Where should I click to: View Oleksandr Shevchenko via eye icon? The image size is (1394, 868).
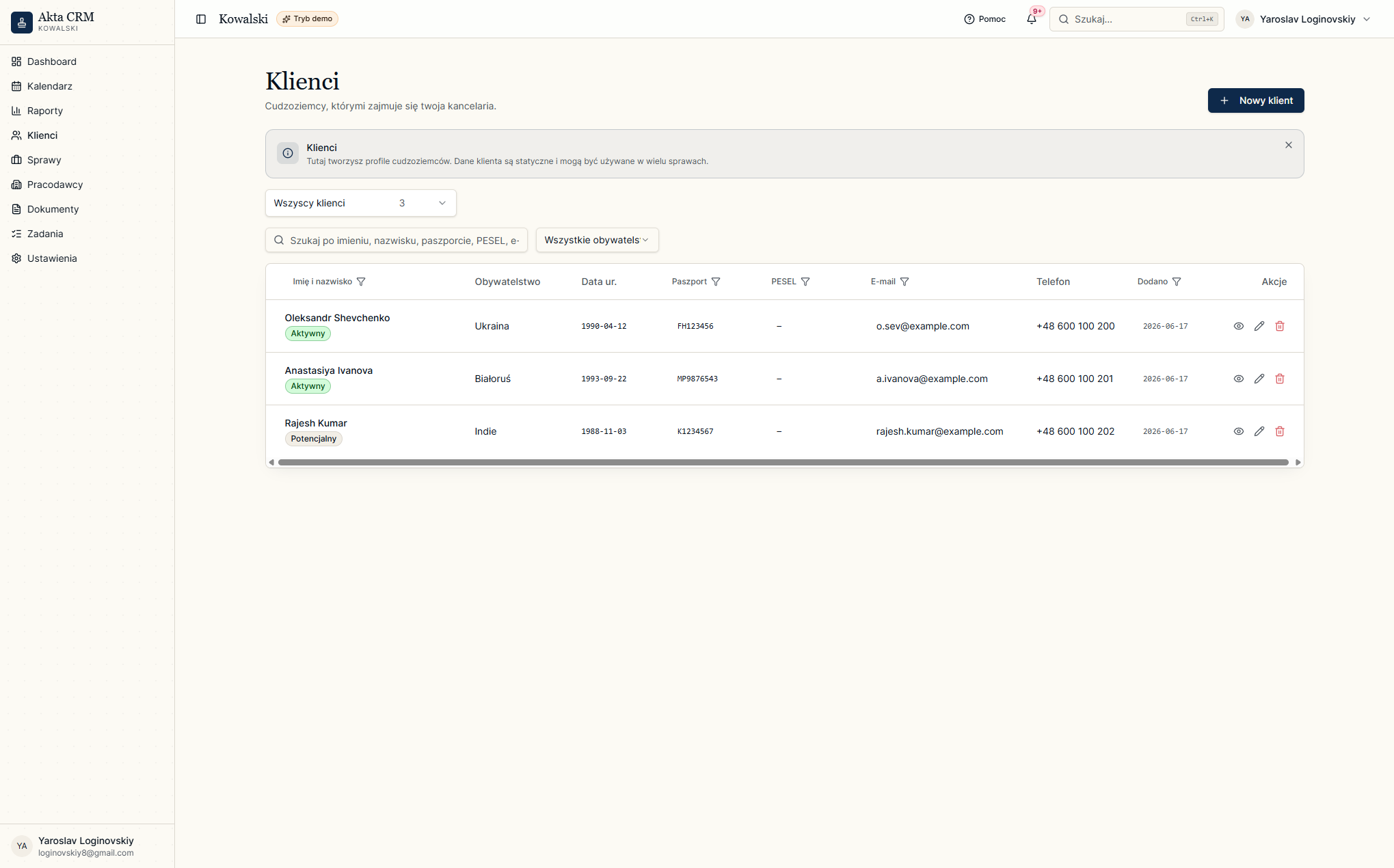[x=1239, y=326]
